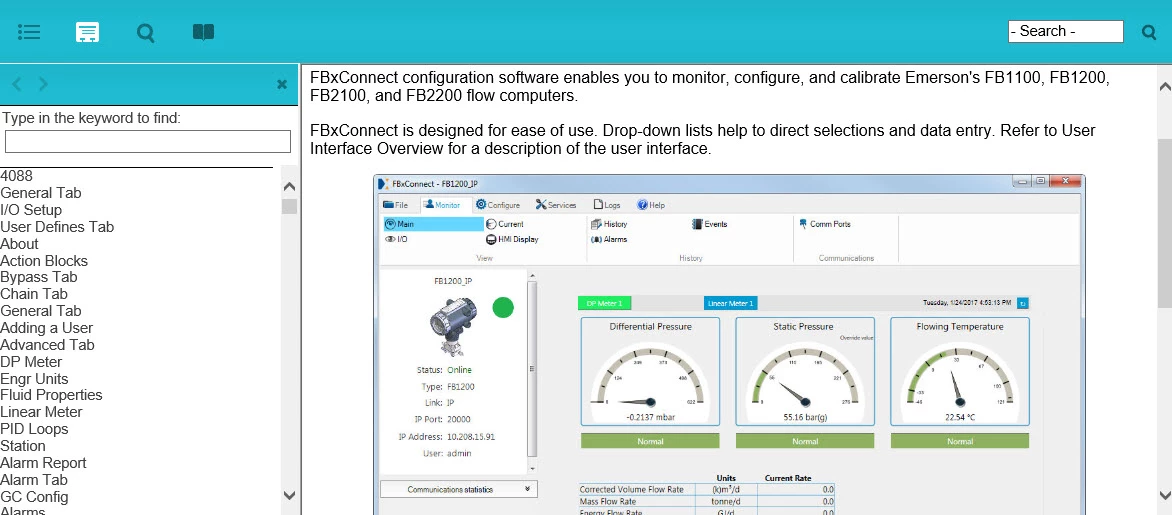Open the I/O Setup index entry
Image resolution: width=1172 pixels, height=515 pixels.
pos(31,210)
